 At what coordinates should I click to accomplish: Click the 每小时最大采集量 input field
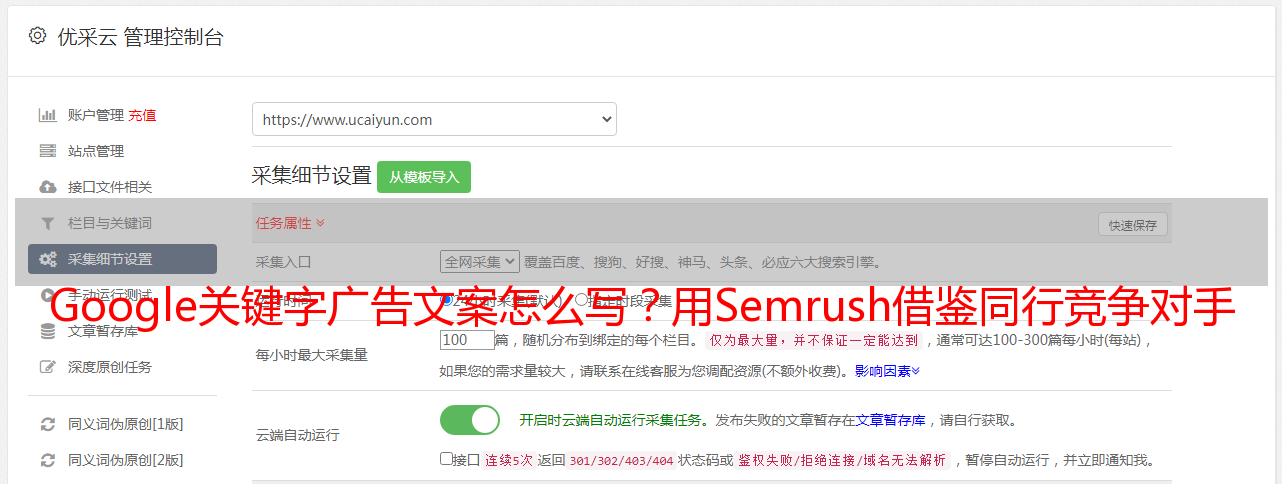[x=467, y=340]
